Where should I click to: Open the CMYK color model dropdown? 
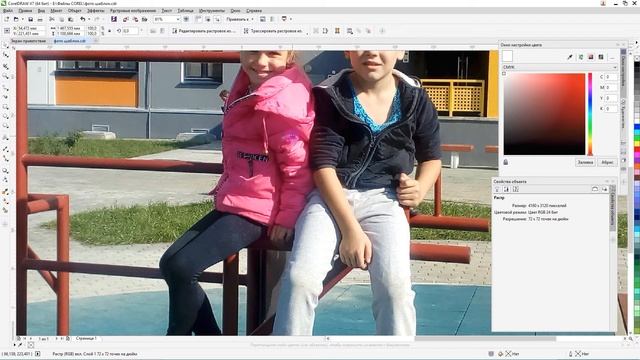(560, 67)
